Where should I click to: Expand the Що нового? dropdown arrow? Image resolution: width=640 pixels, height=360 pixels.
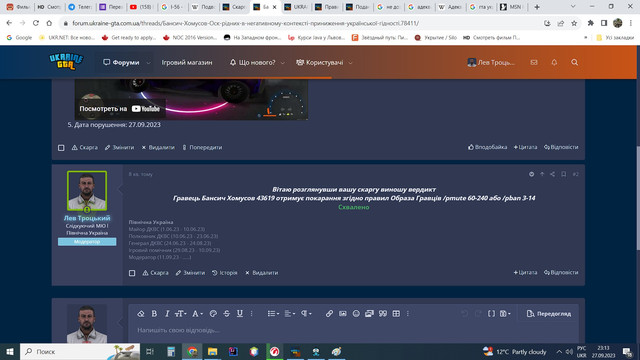[x=282, y=63]
